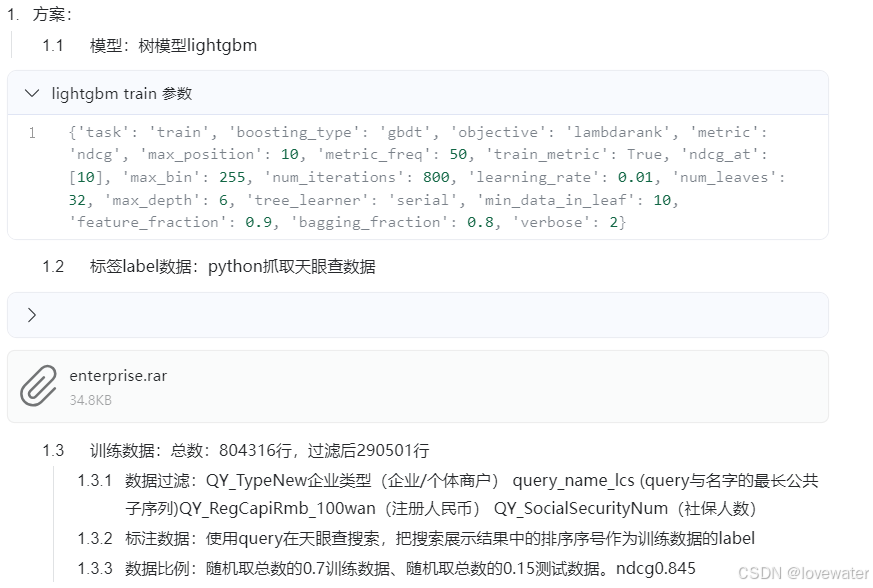873x588 pixels.
Task: Click query_name_lcs text in 1.3.1
Action: [x=573, y=481]
